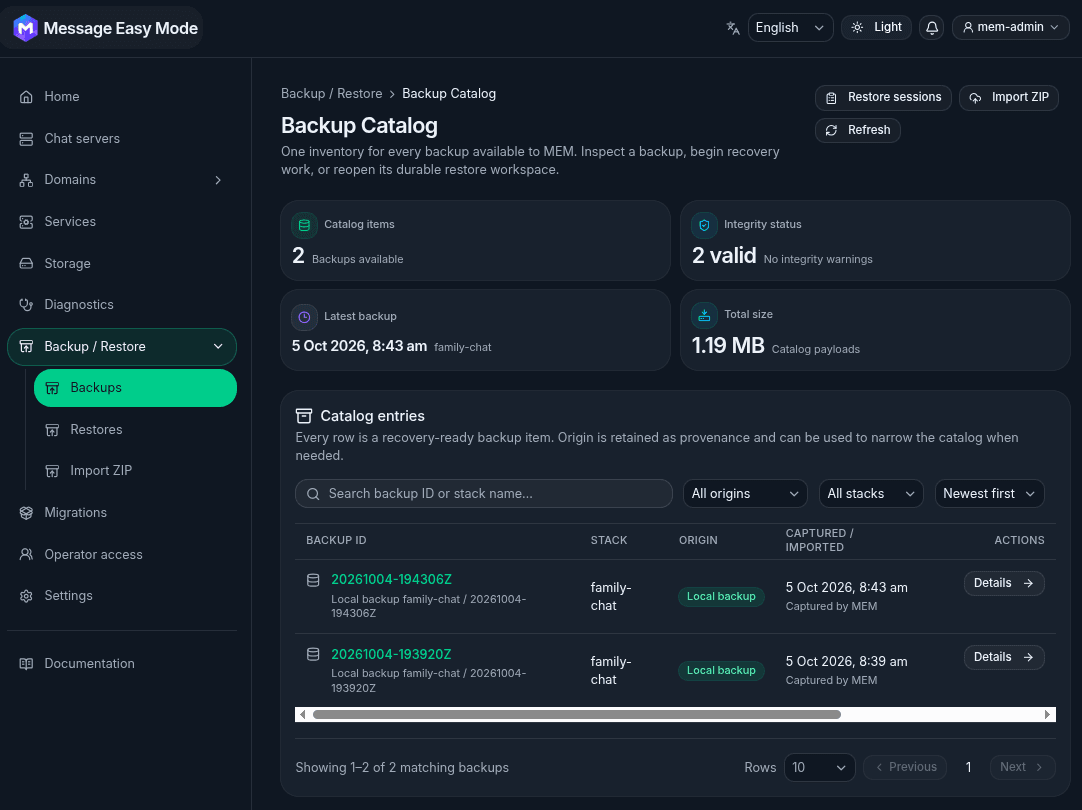Click the Home sidebar icon
This screenshot has height=810, width=1082.
tap(26, 97)
